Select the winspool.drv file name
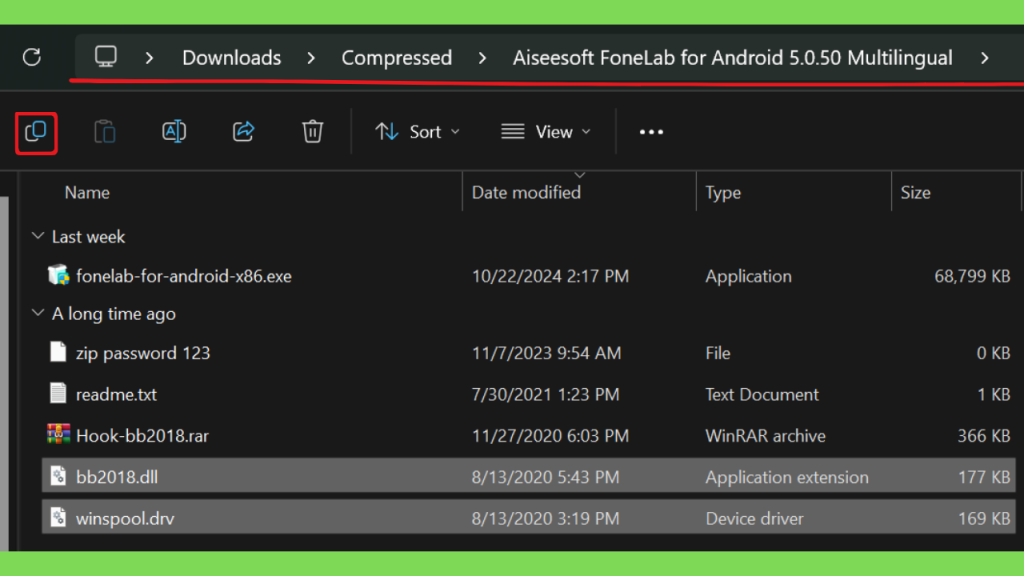Screen dimensions: 1024x576 point(125,519)
